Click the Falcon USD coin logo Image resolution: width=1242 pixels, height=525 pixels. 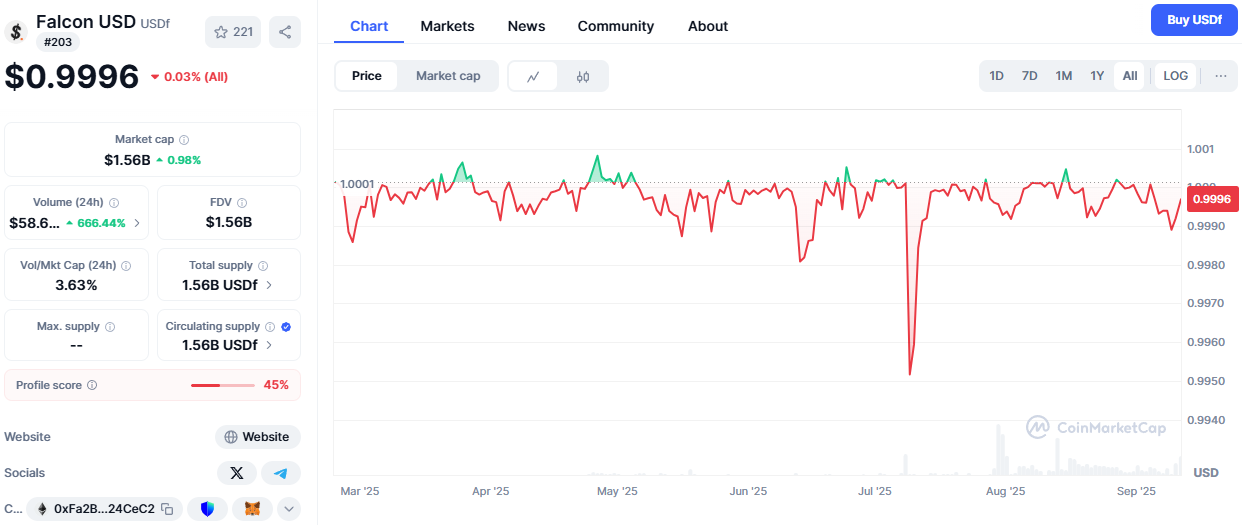[15, 32]
